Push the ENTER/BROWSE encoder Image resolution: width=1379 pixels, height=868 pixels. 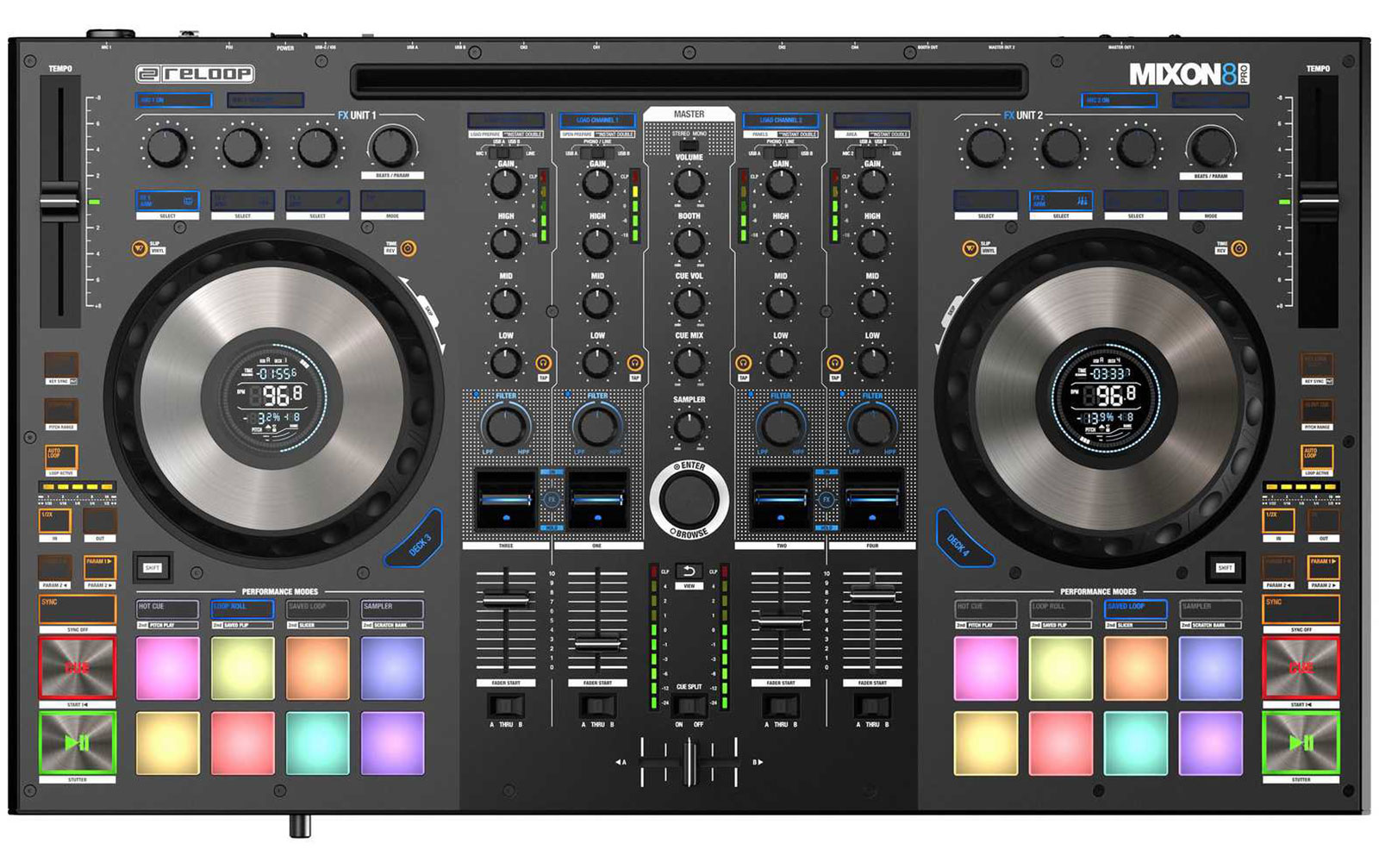click(x=689, y=499)
